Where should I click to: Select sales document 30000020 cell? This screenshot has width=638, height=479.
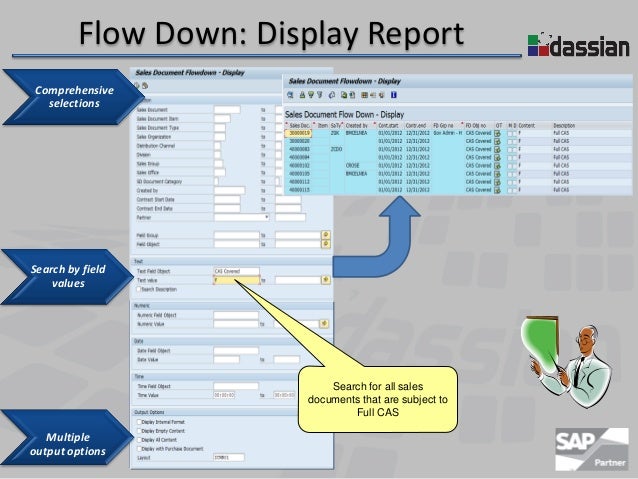(x=299, y=141)
